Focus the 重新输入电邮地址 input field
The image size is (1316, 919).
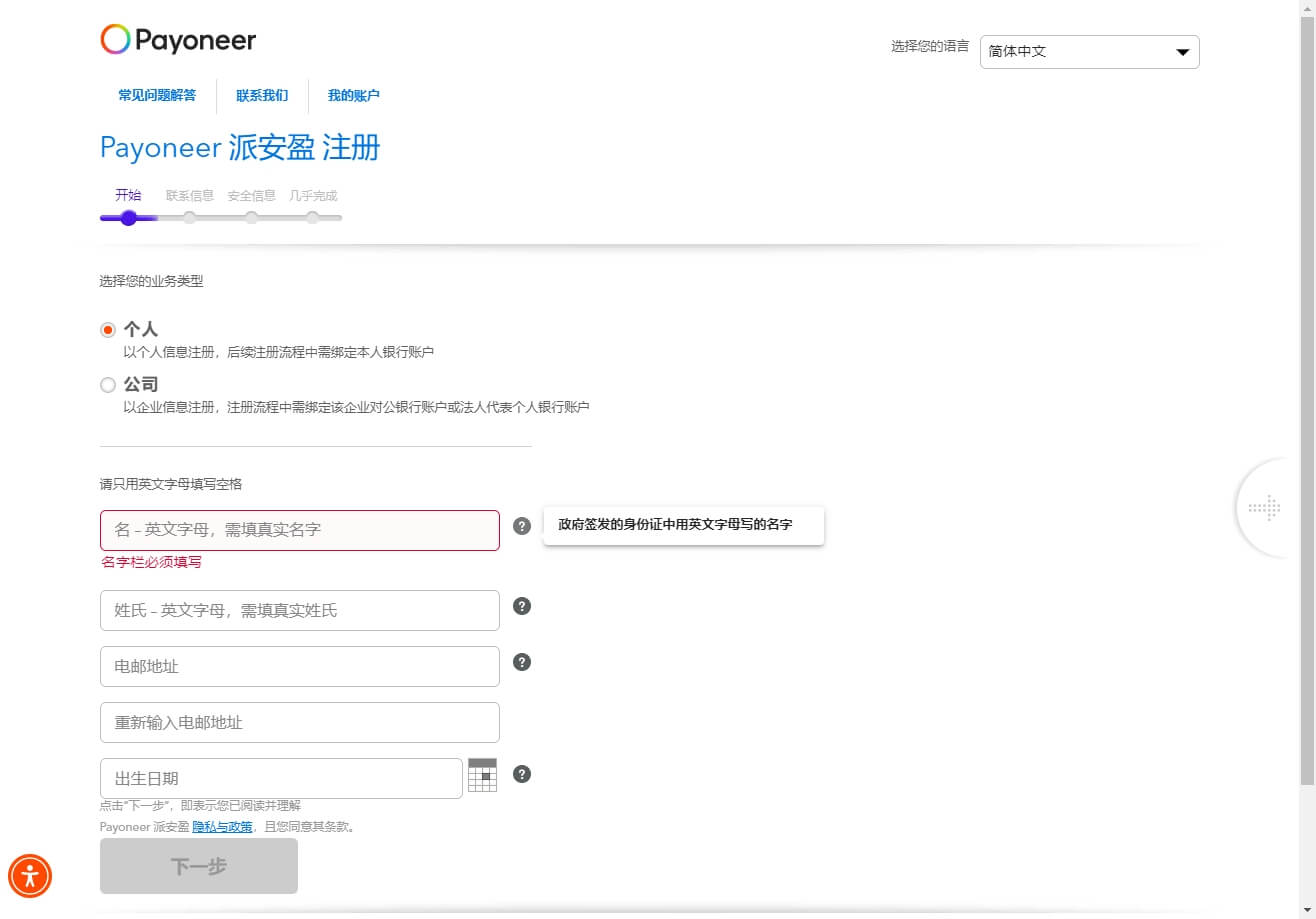point(300,722)
